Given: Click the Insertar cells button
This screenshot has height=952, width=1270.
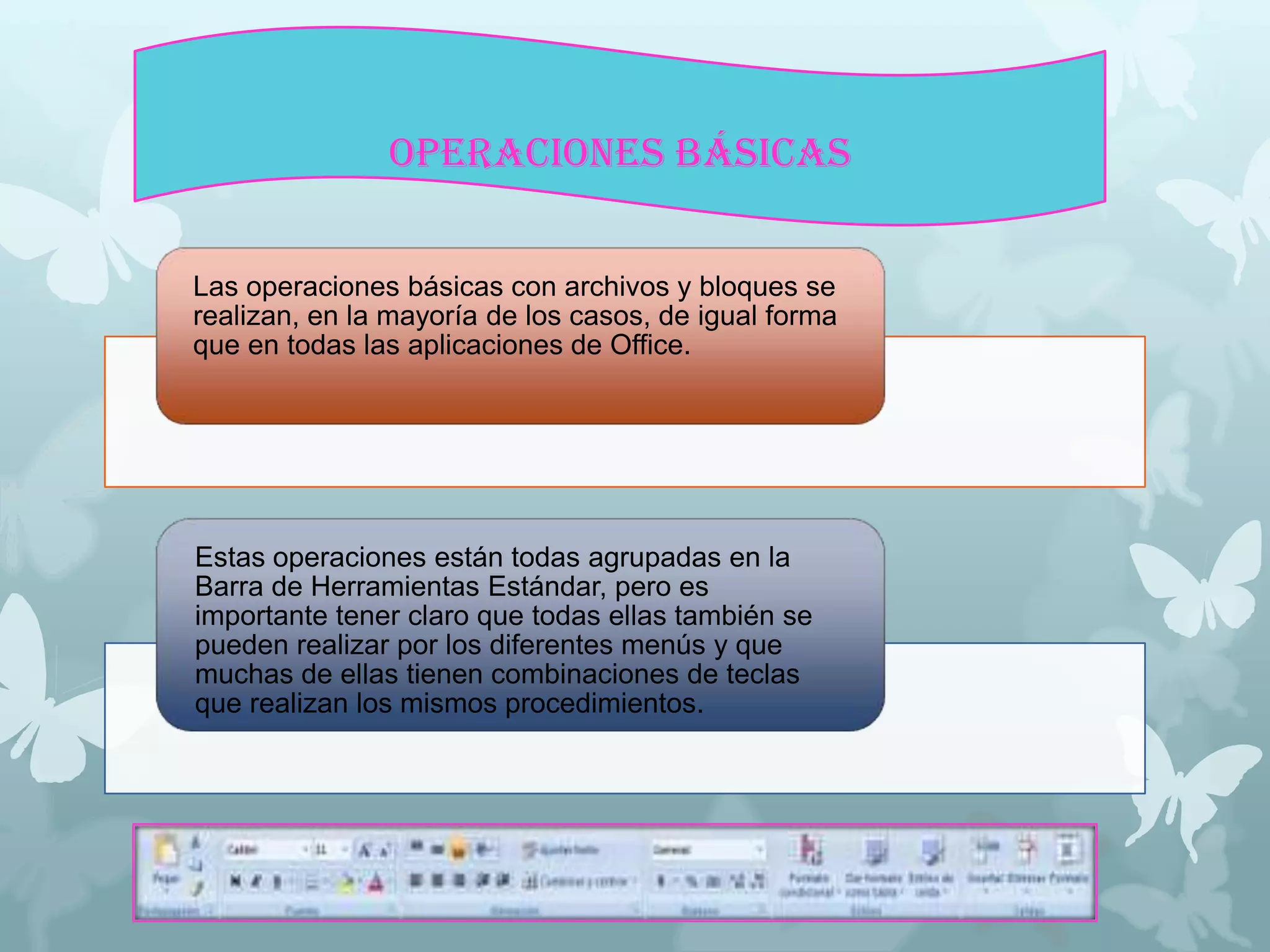Looking at the screenshot, I should [986, 863].
